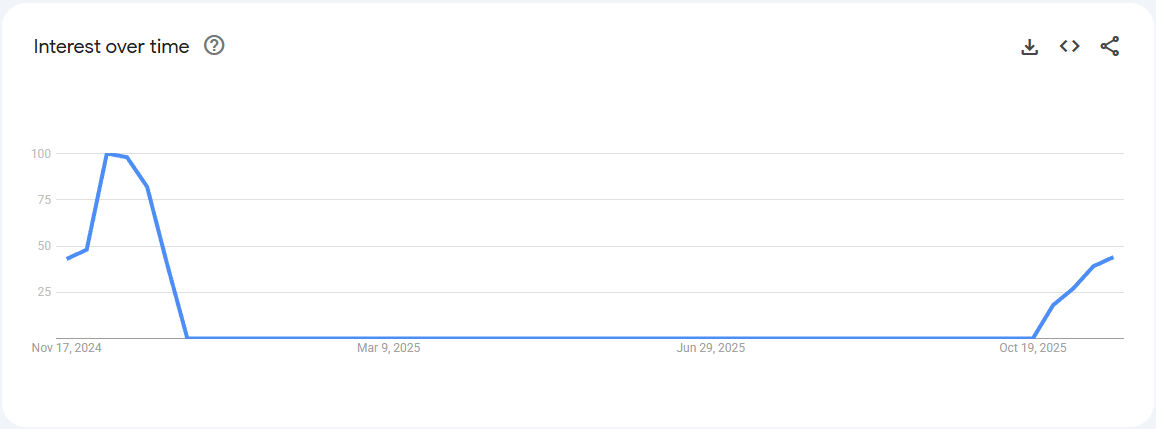Click the "Oct 19, 2025" date label
This screenshot has width=1156, height=429.
[1033, 348]
